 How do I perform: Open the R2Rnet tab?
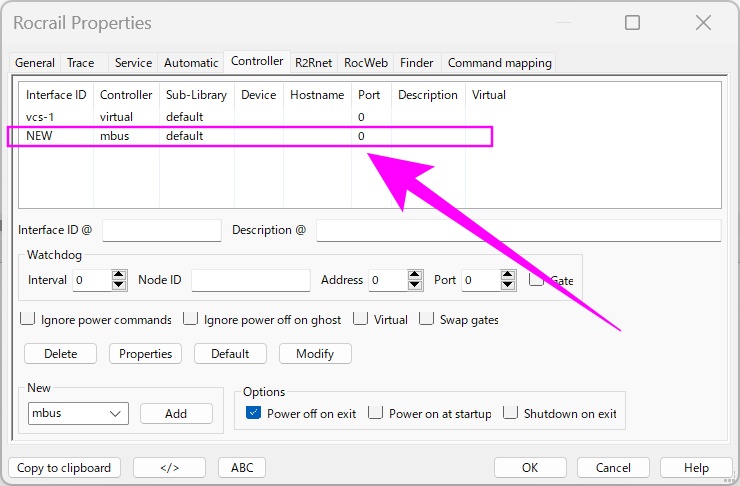click(x=313, y=63)
